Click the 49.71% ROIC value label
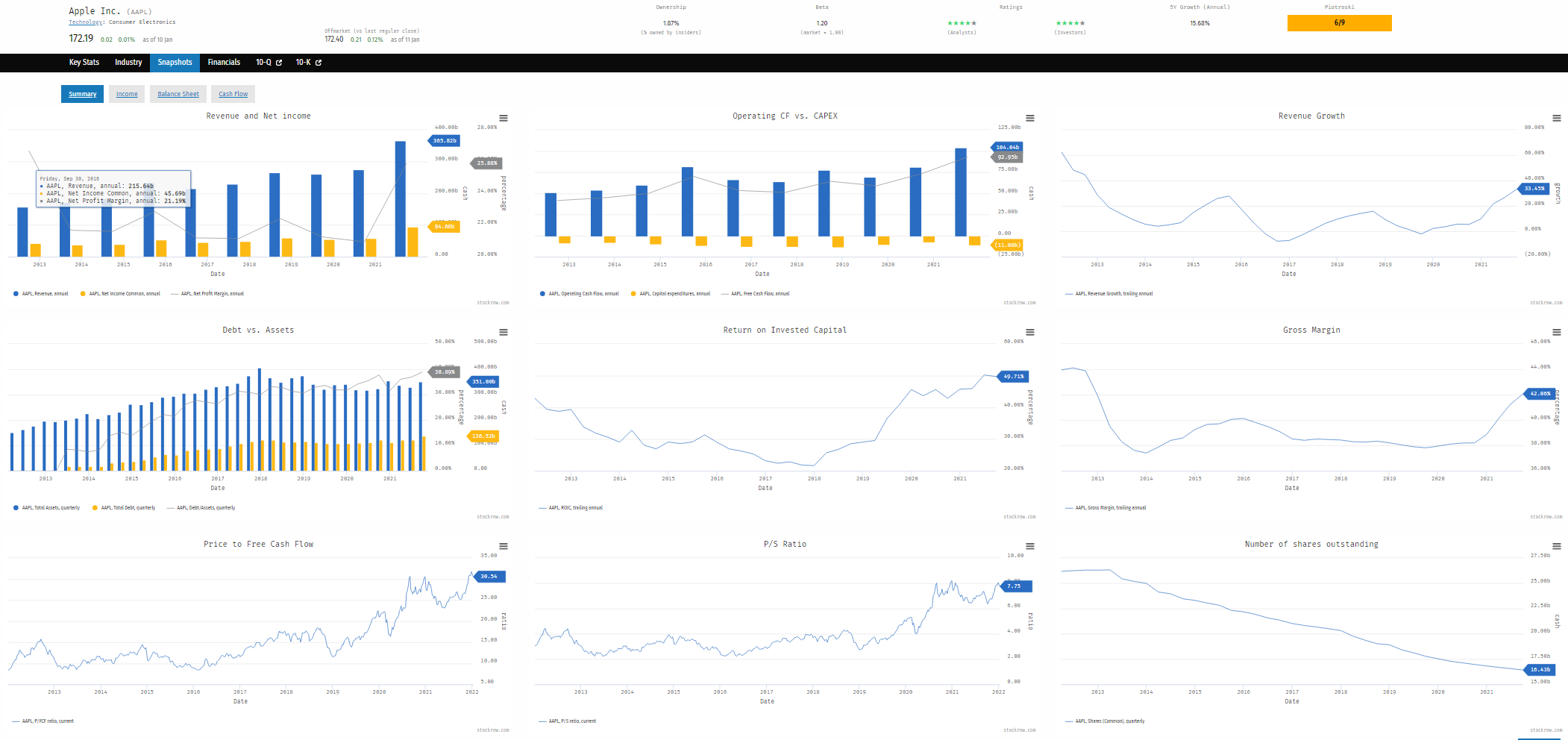The width and height of the screenshot is (1568, 740). pyautogui.click(x=1013, y=377)
